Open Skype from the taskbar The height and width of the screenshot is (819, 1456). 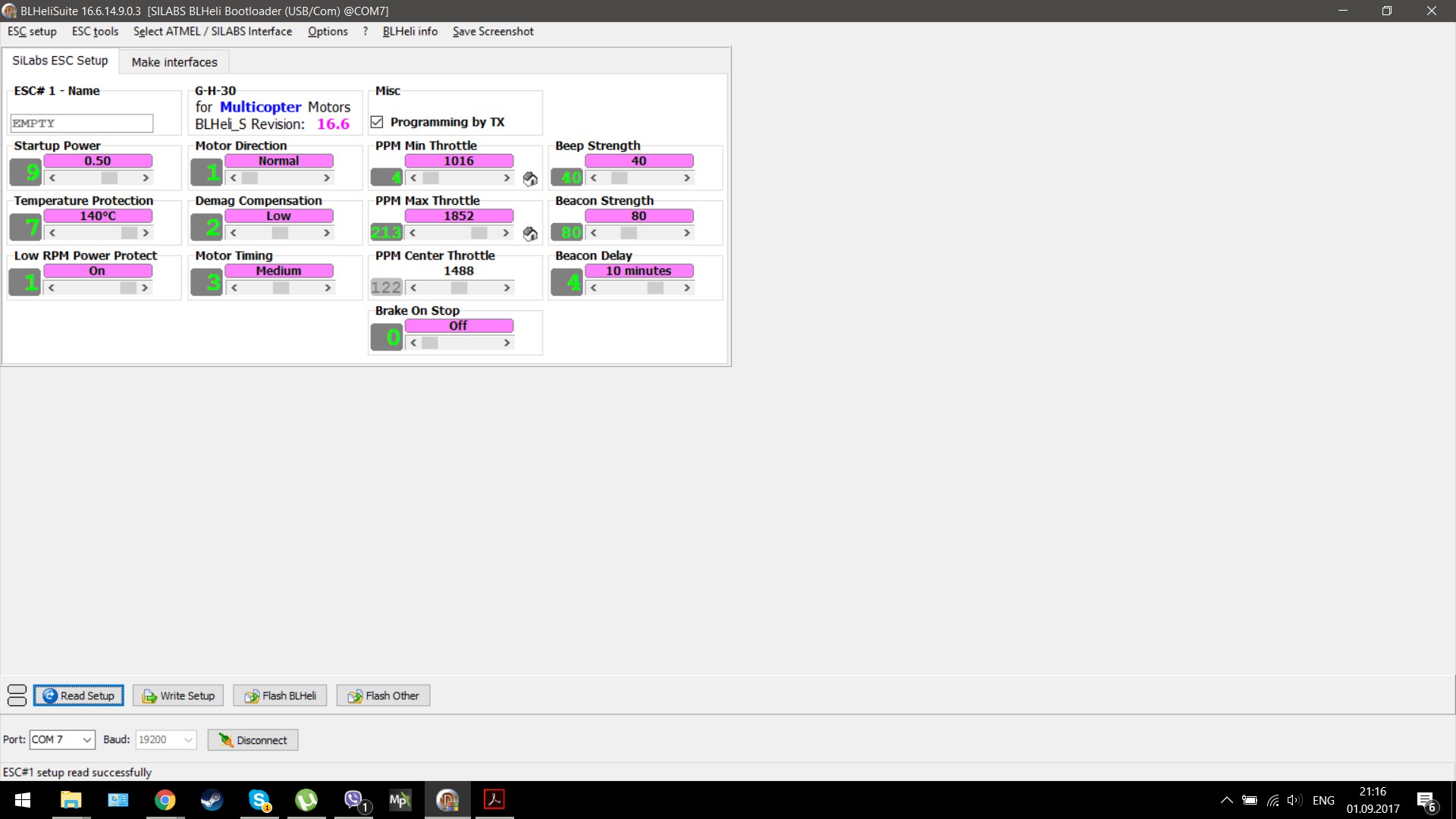tap(259, 800)
